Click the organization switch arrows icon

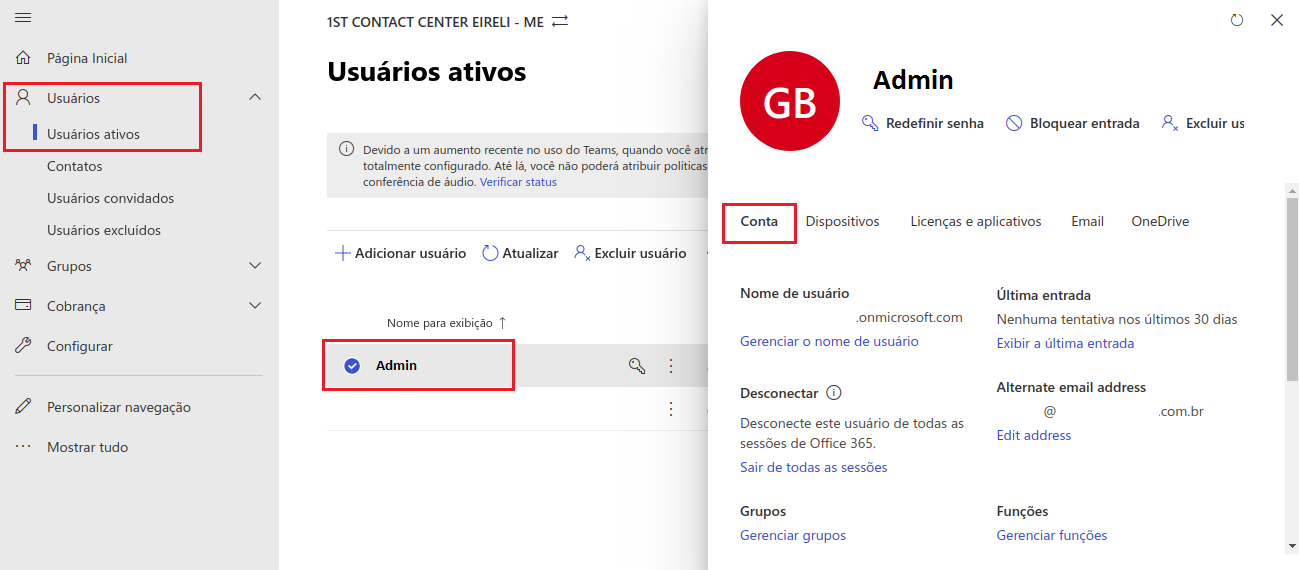tap(560, 21)
